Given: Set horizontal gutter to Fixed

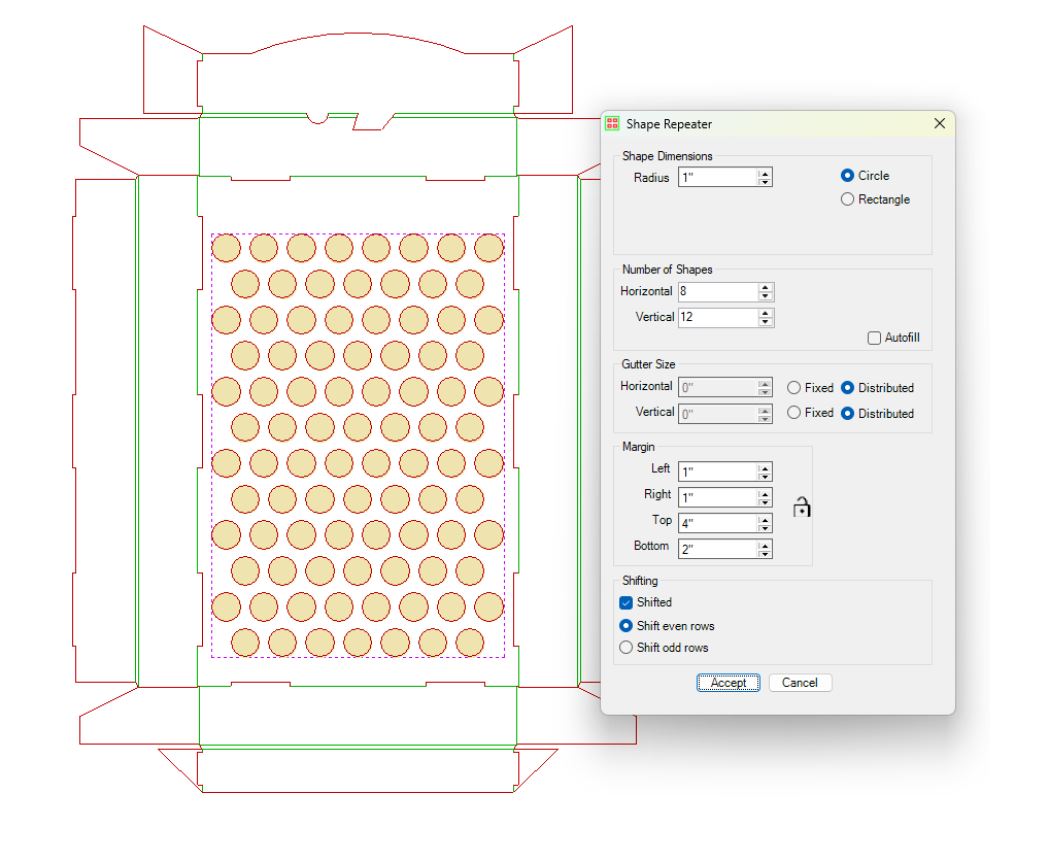Looking at the screenshot, I should 791,387.
